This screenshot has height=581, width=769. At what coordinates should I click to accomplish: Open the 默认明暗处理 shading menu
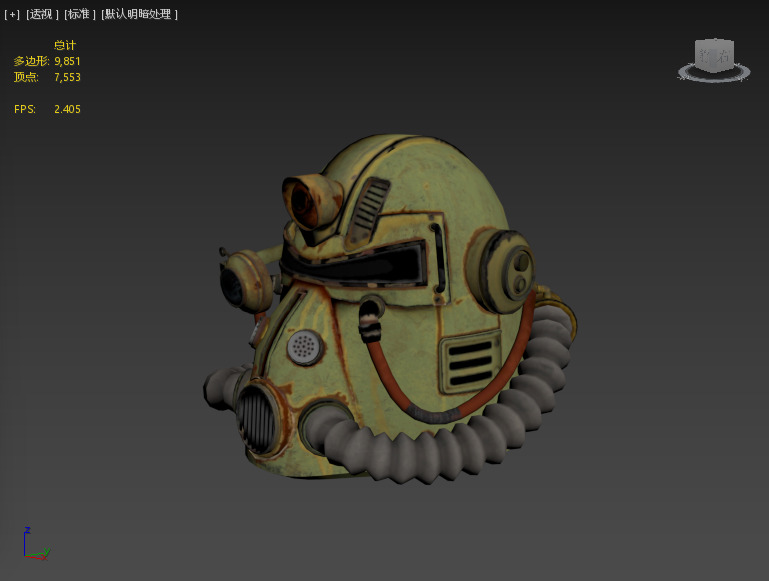[139, 15]
